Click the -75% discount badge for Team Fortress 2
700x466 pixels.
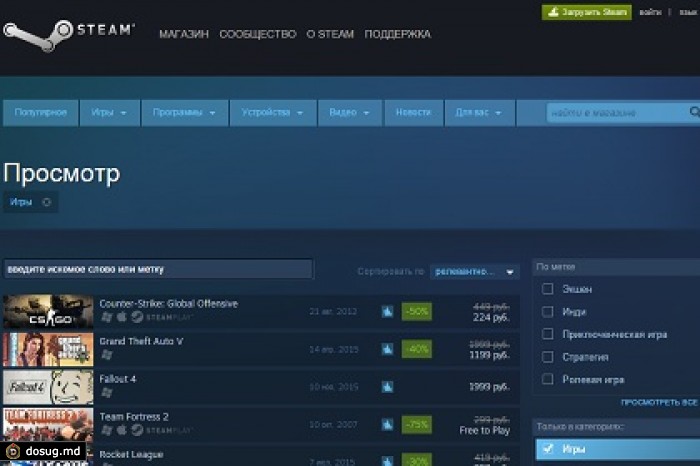coord(417,424)
